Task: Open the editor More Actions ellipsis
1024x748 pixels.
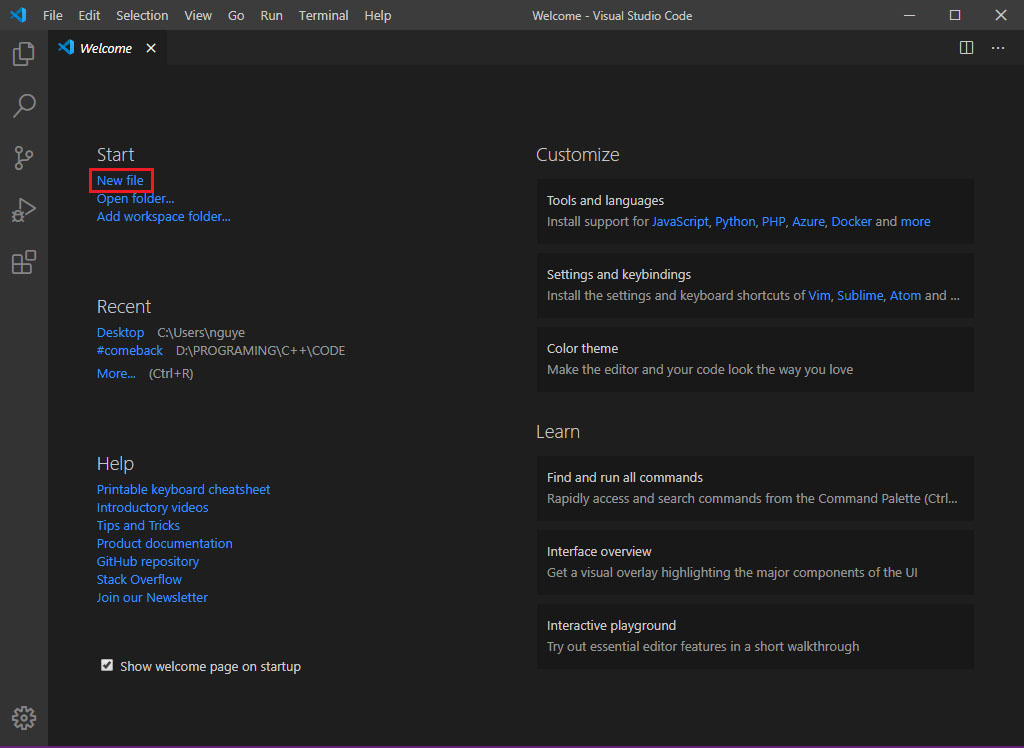Action: 998,48
